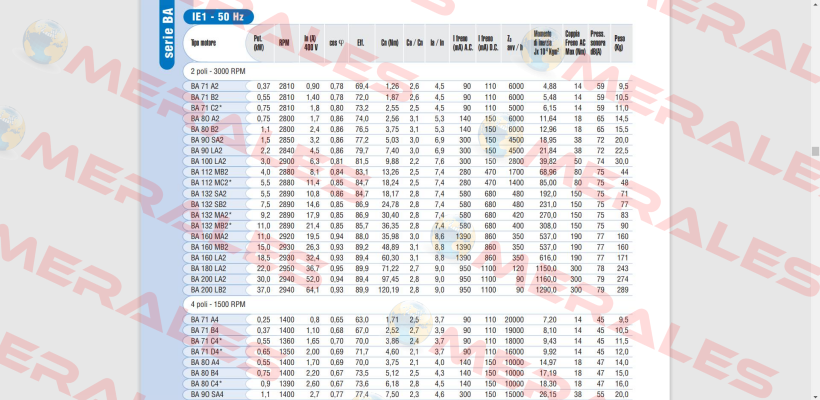The image size is (820, 400).
Task: Select the 'BA 112 MC2*' motor row label
Action: pyautogui.click(x=211, y=183)
